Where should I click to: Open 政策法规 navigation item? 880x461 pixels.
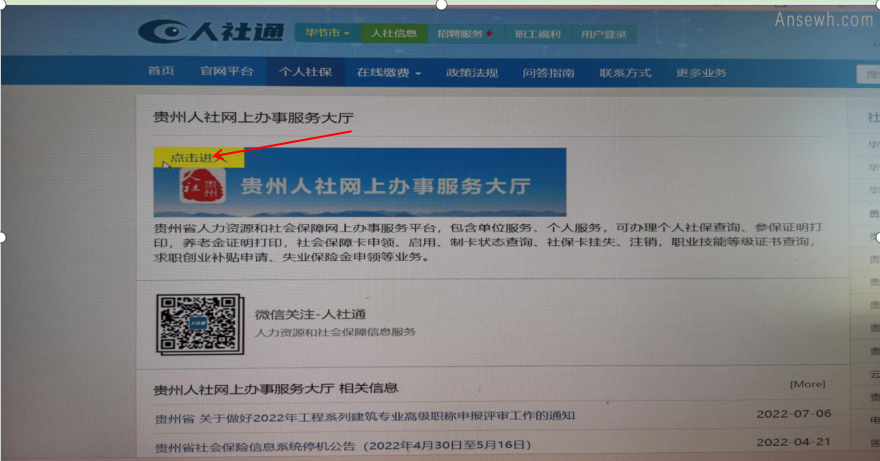(x=472, y=73)
